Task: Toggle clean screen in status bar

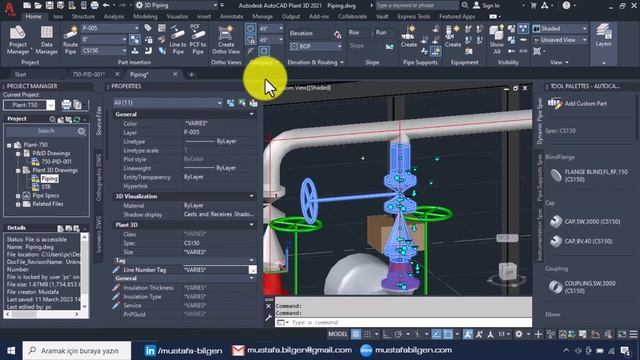Action: pyautogui.click(x=622, y=334)
